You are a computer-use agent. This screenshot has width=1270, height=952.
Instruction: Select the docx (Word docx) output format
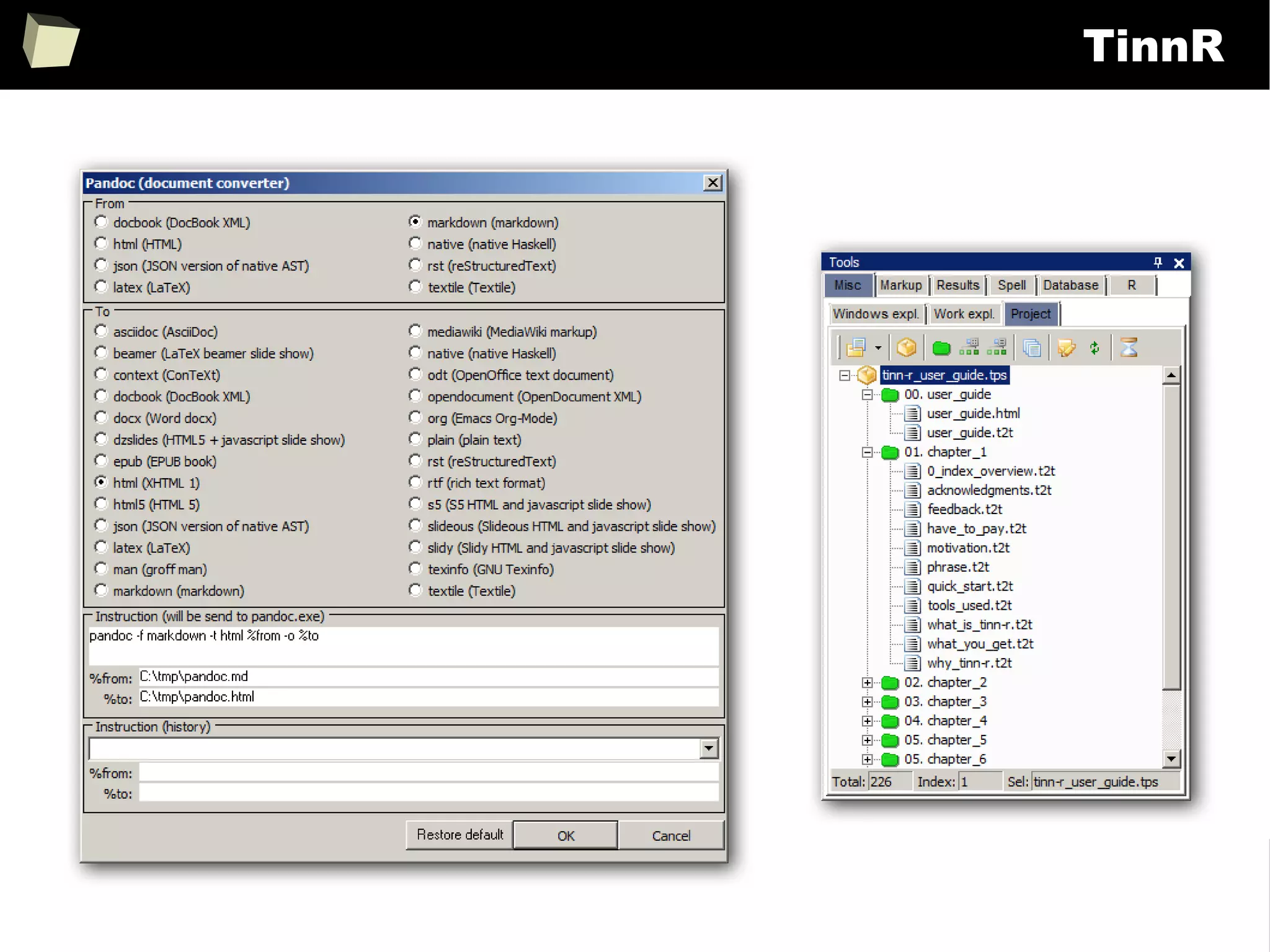pyautogui.click(x=101, y=418)
